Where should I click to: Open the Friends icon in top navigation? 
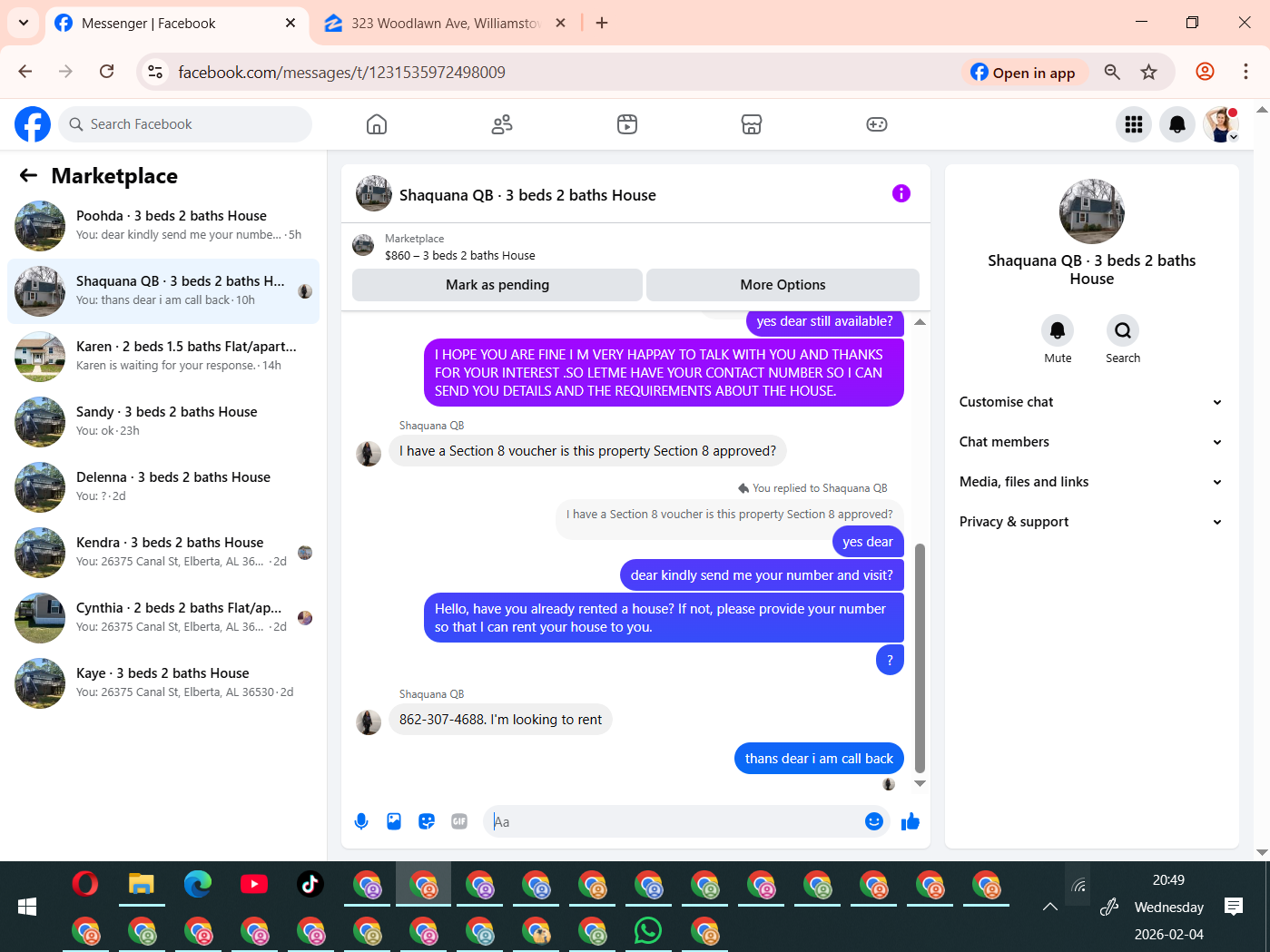(502, 124)
